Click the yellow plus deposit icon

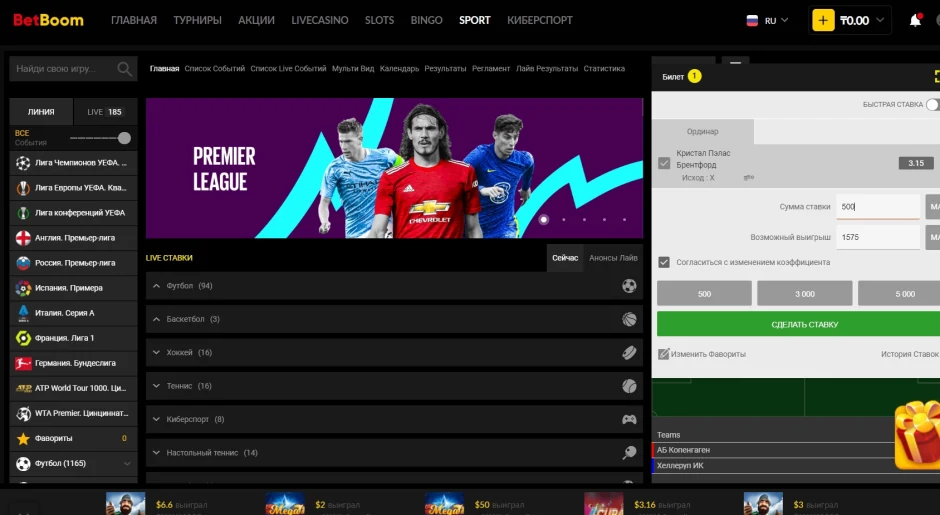(823, 20)
